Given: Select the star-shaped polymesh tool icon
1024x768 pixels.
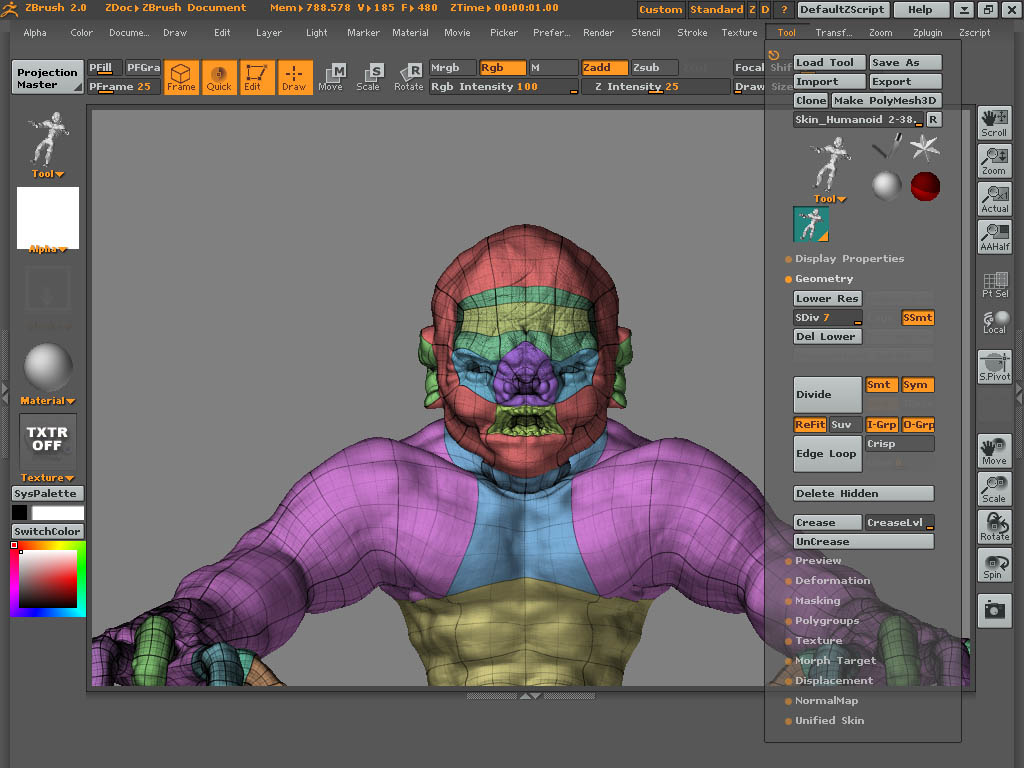Looking at the screenshot, I should (925, 147).
